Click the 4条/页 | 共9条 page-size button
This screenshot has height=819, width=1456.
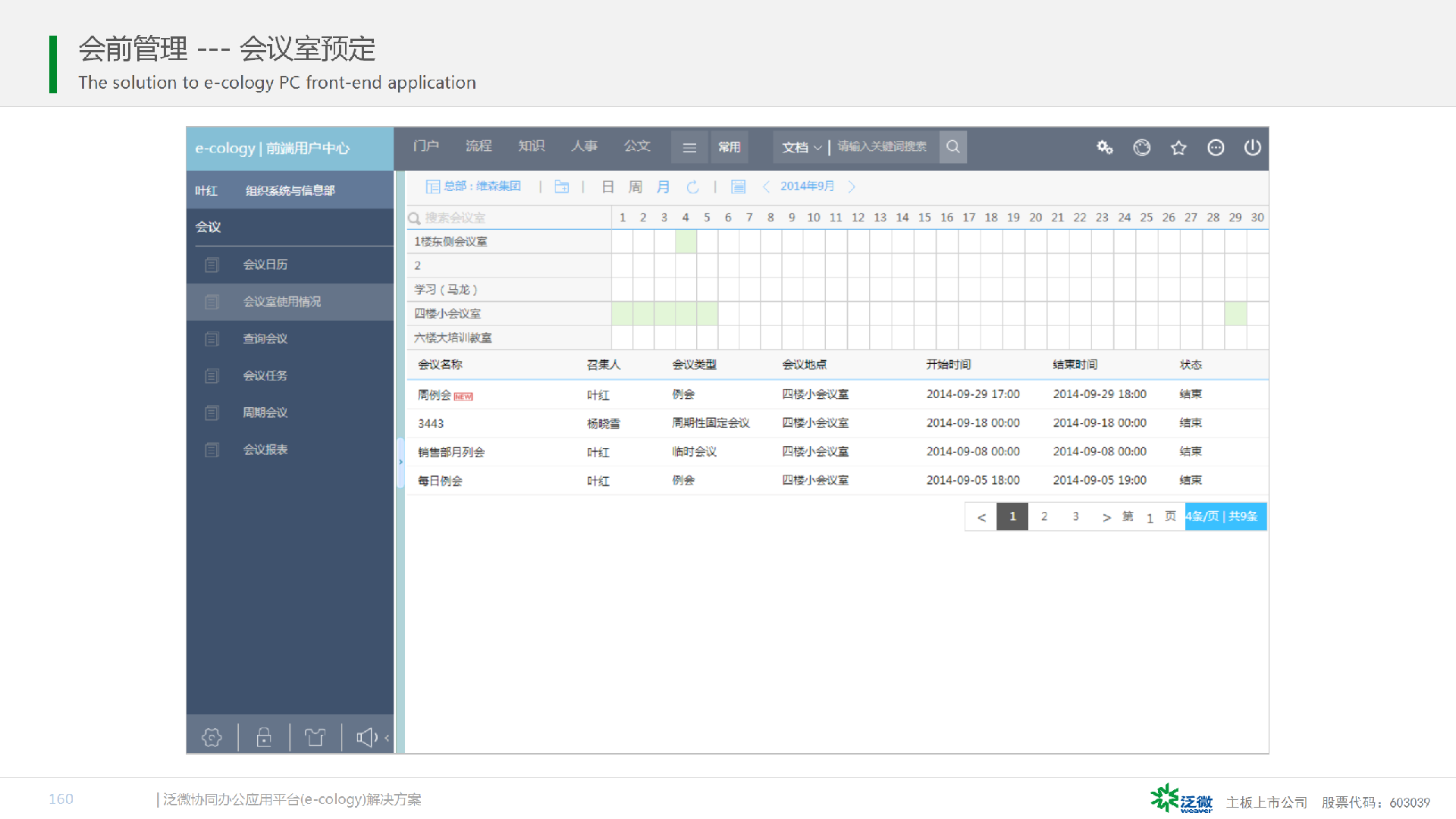1225,516
